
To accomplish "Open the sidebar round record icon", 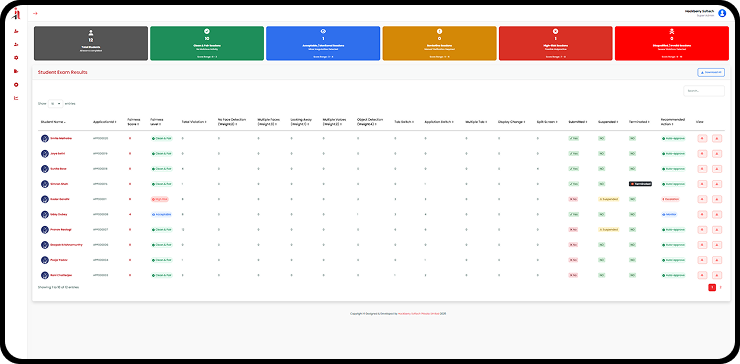I will pos(16,85).
